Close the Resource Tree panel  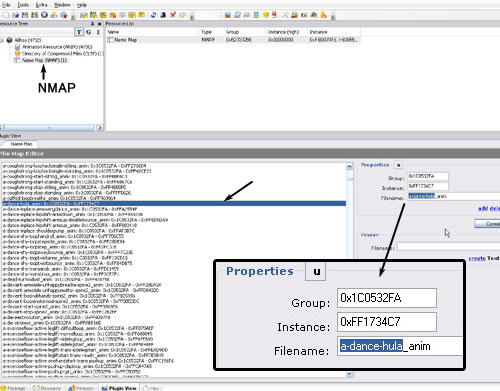[x=99, y=24]
